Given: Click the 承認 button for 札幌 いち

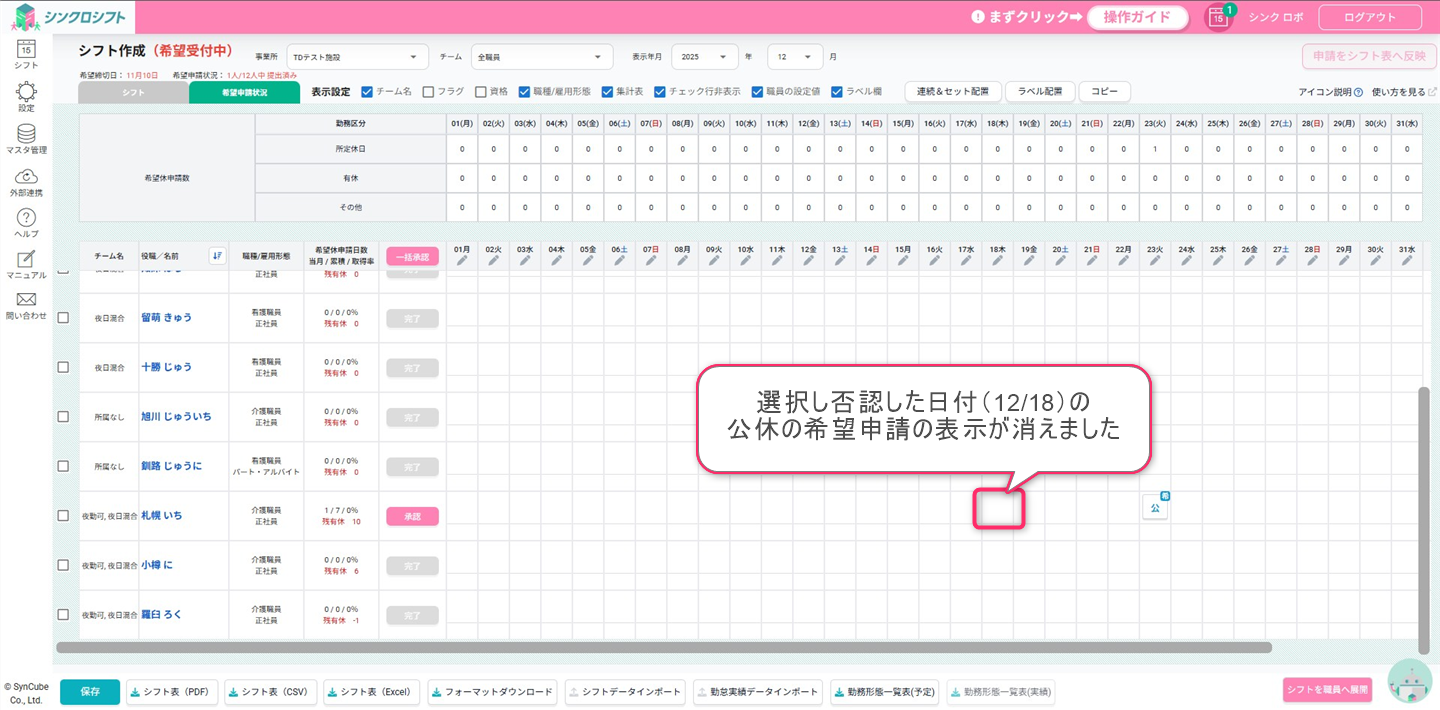Looking at the screenshot, I should coord(412,516).
